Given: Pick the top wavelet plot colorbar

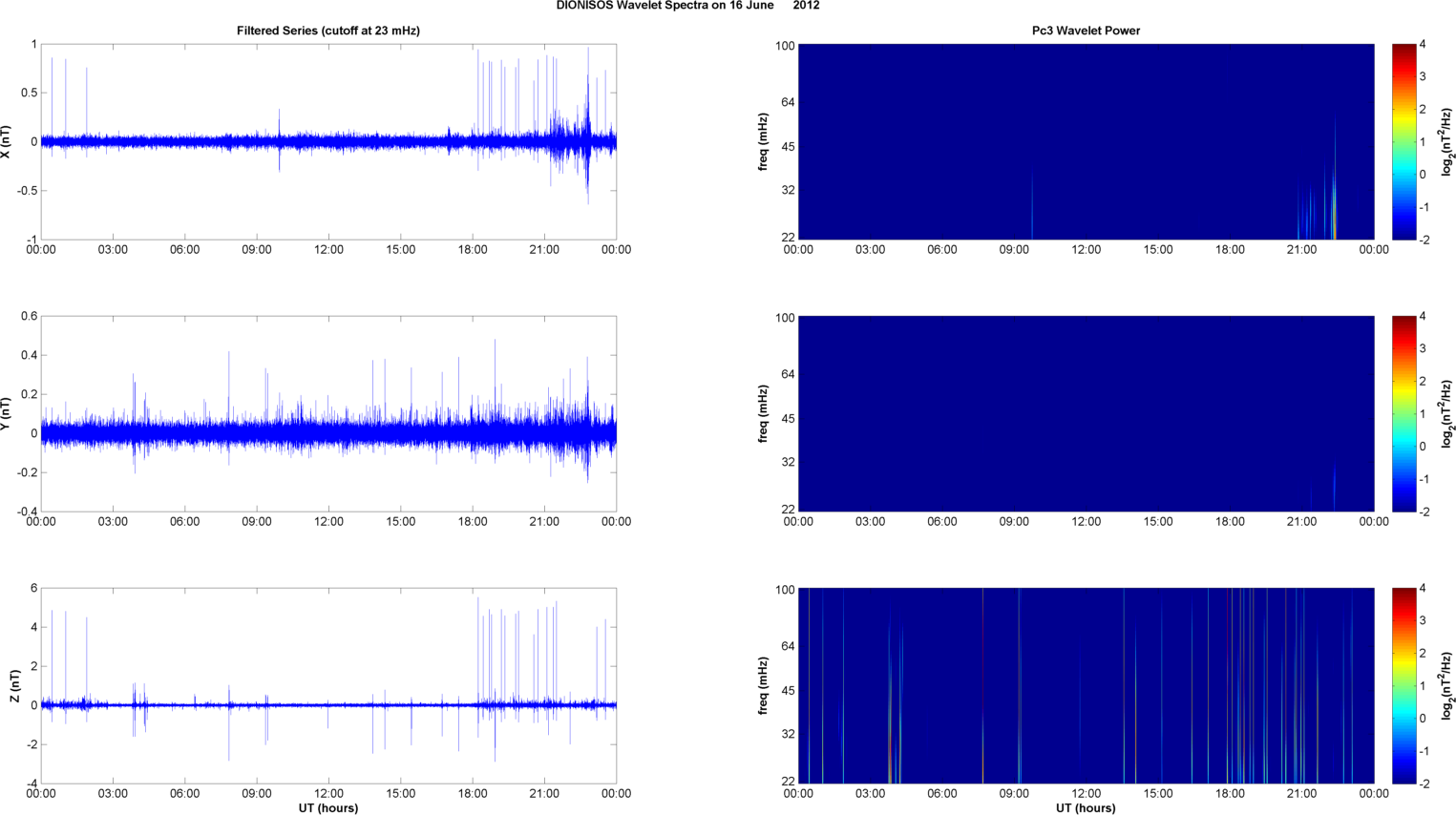Looking at the screenshot, I should (1403, 141).
